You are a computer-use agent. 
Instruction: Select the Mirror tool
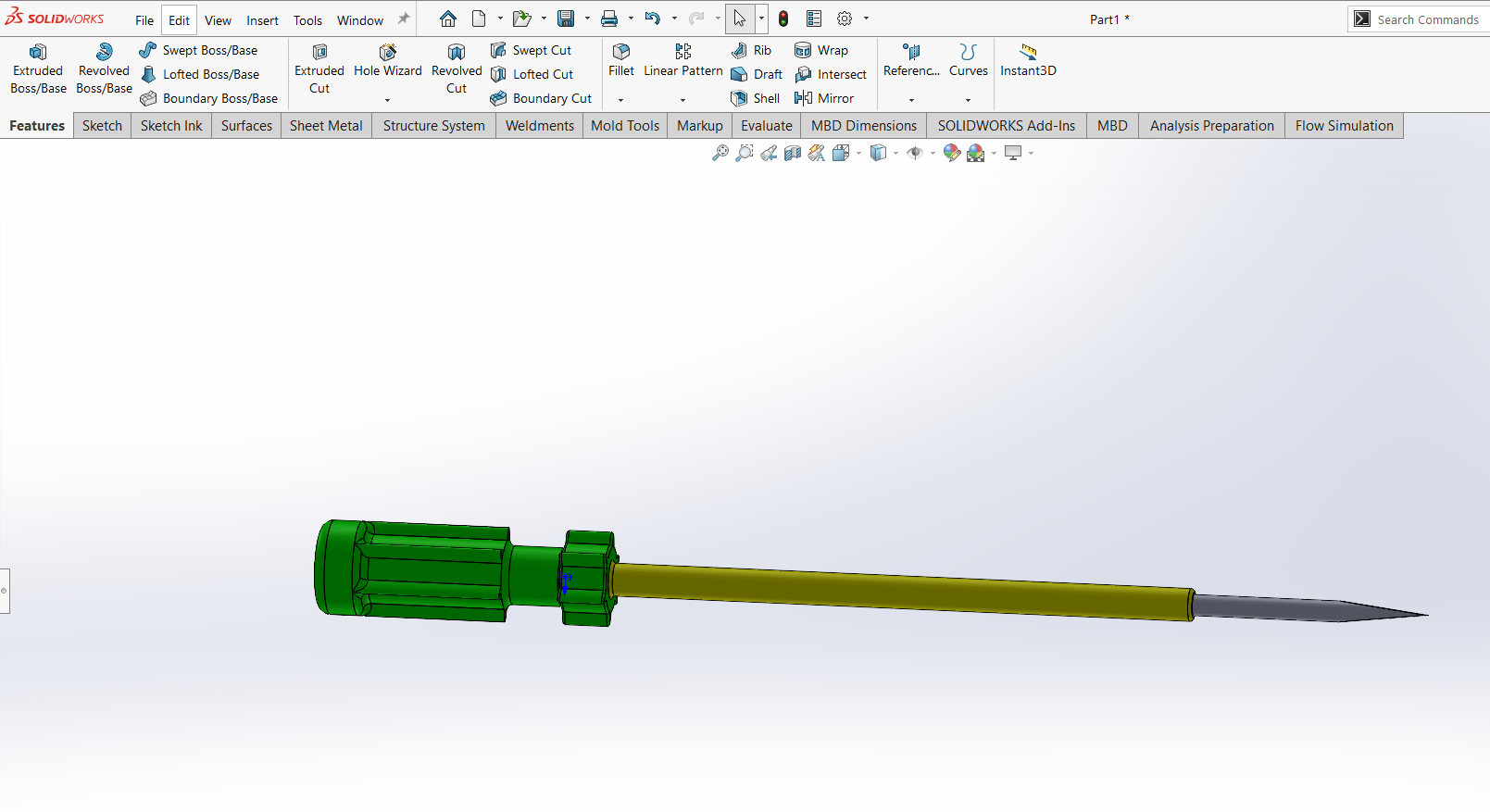(824, 98)
